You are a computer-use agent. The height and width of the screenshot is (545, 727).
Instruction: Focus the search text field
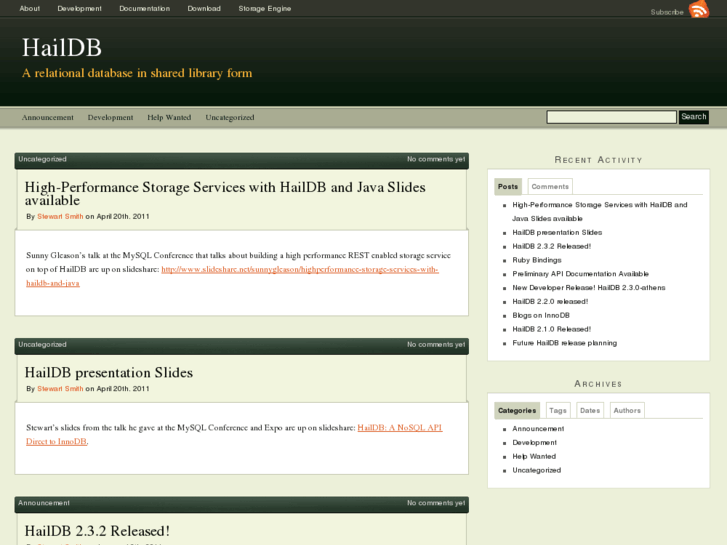tap(611, 117)
